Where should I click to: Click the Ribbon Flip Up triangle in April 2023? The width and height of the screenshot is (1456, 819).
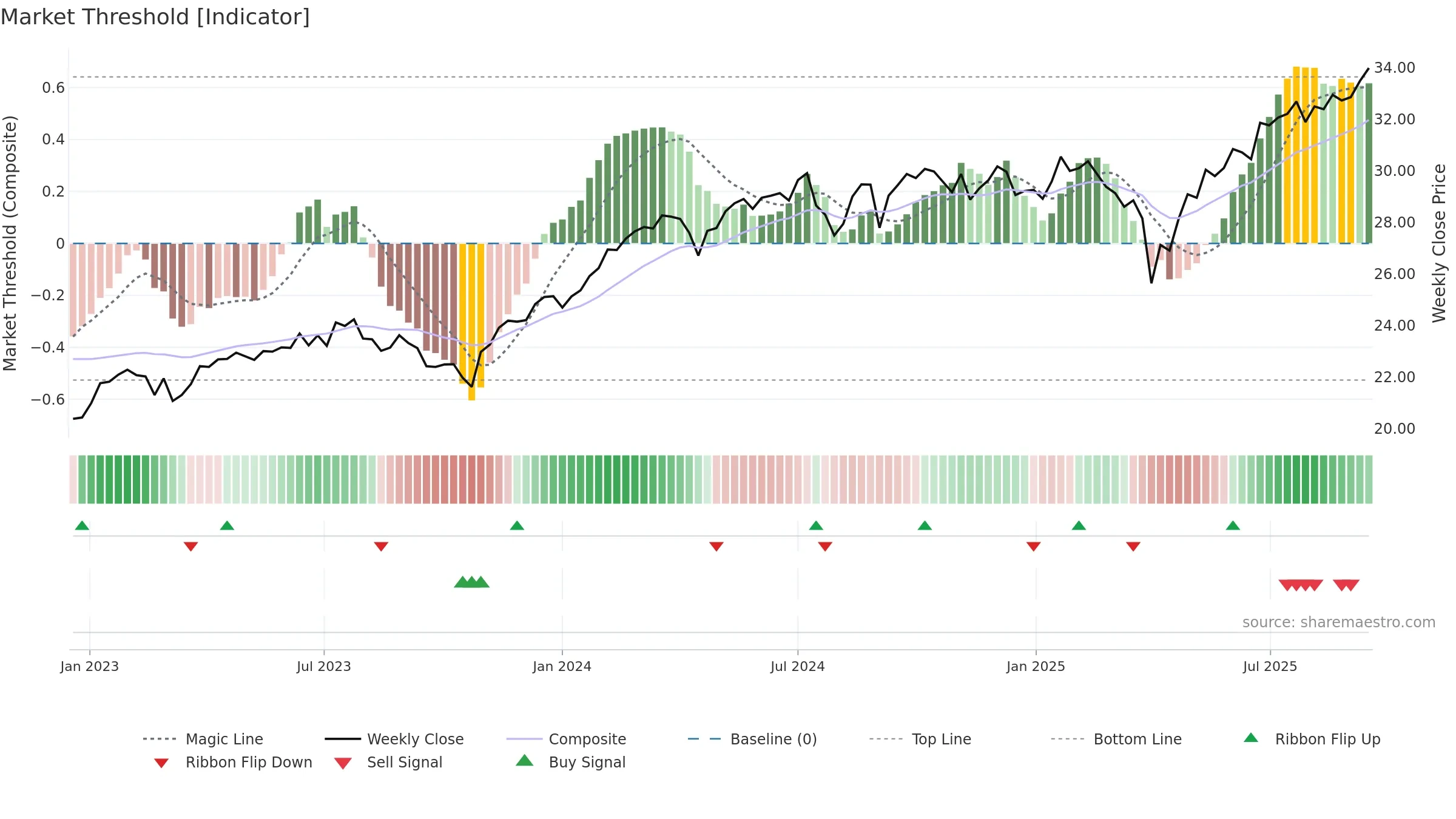(227, 525)
